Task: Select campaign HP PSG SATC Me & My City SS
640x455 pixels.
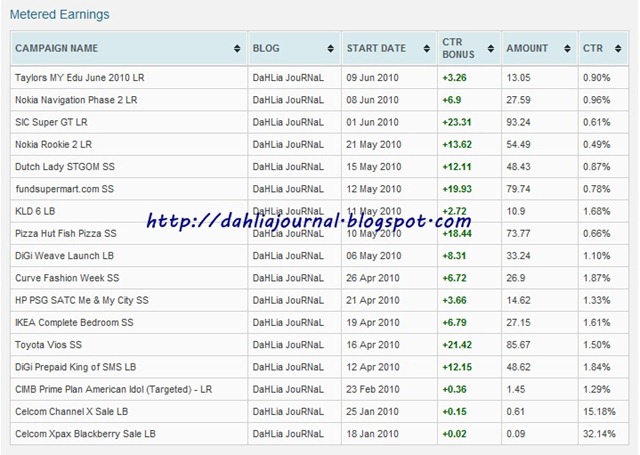Action: tap(82, 300)
